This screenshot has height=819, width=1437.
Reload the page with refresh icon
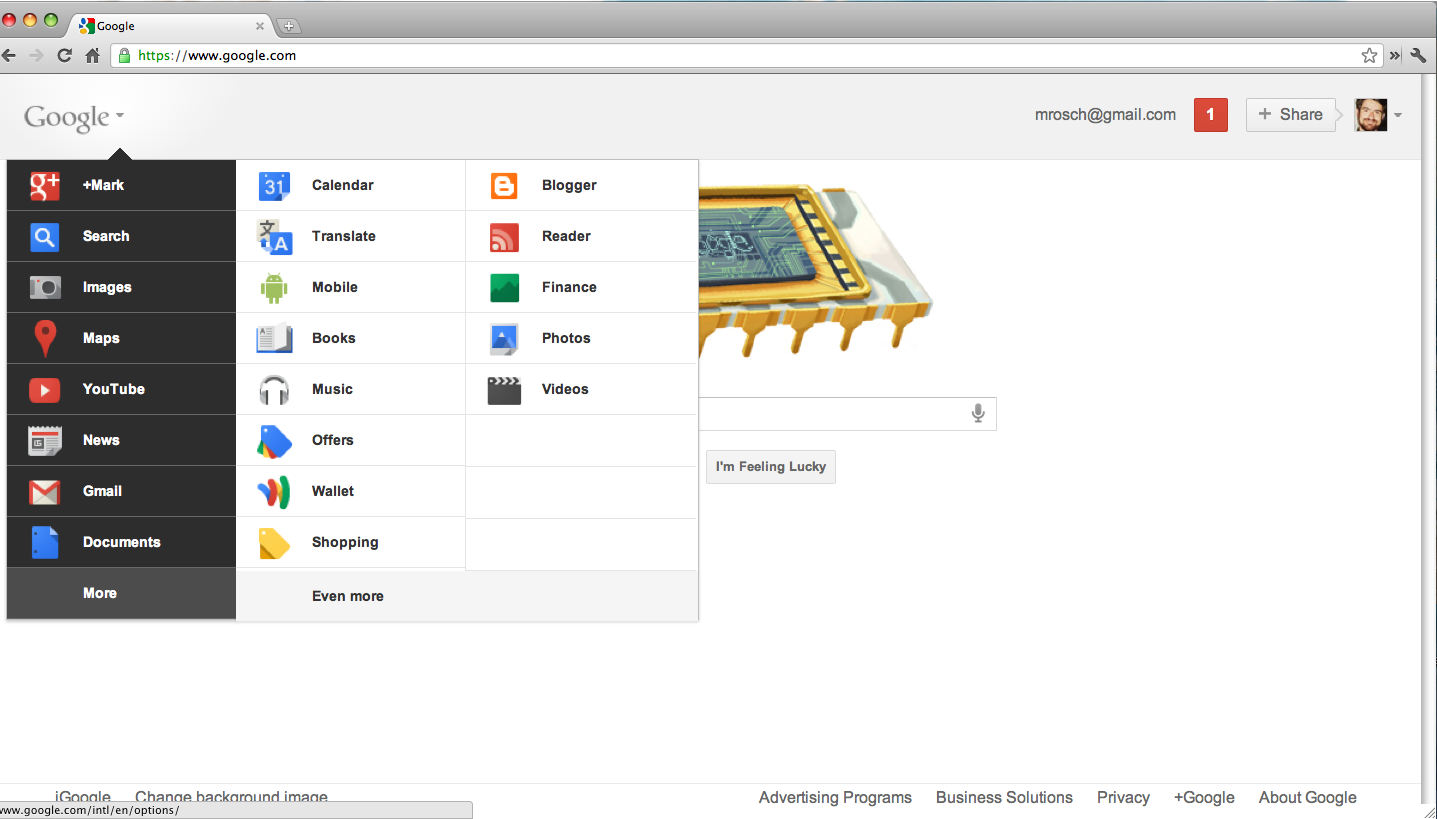(x=64, y=55)
